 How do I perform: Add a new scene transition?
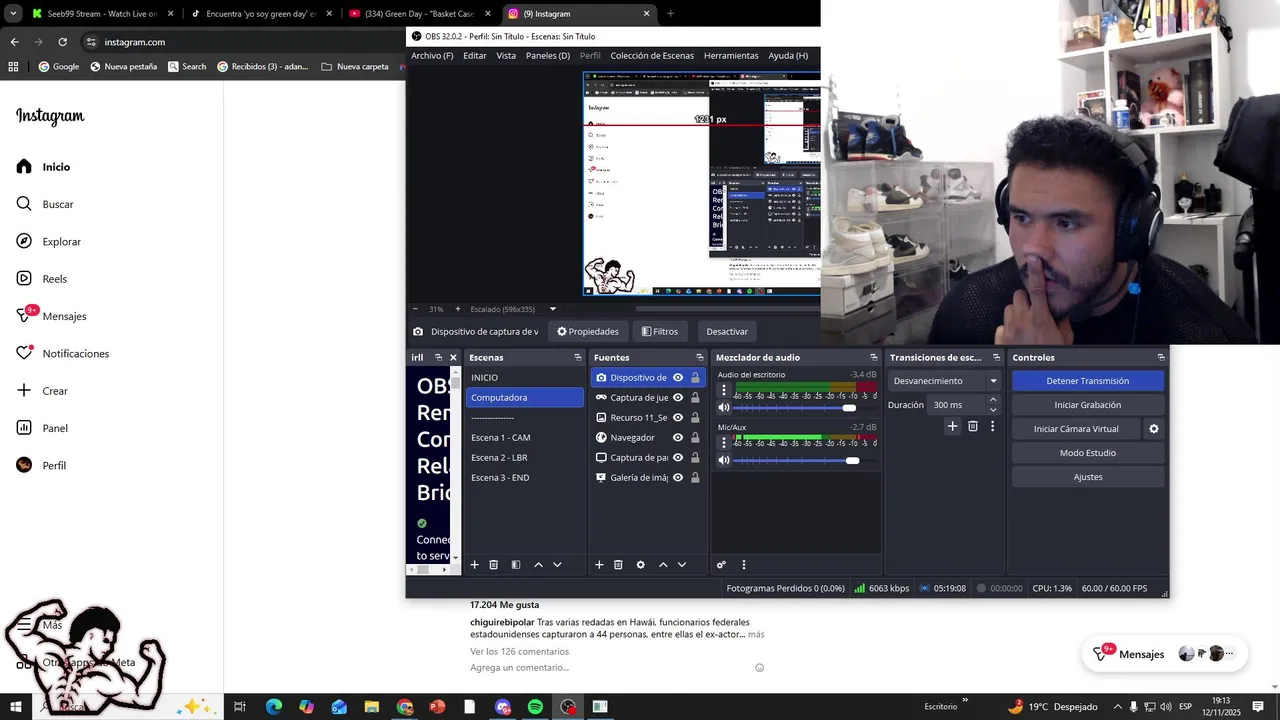[x=953, y=426]
